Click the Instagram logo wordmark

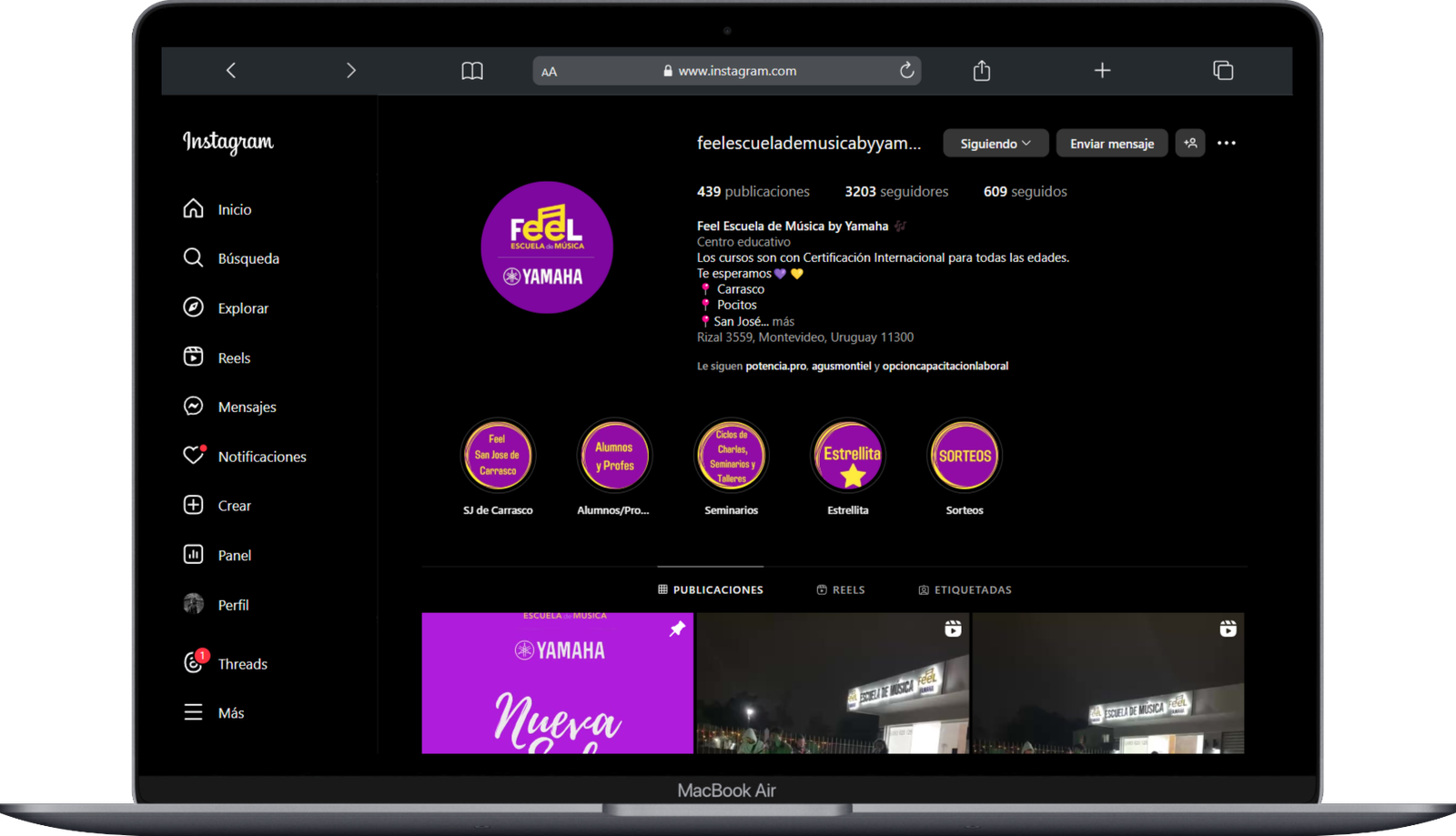pos(228,142)
